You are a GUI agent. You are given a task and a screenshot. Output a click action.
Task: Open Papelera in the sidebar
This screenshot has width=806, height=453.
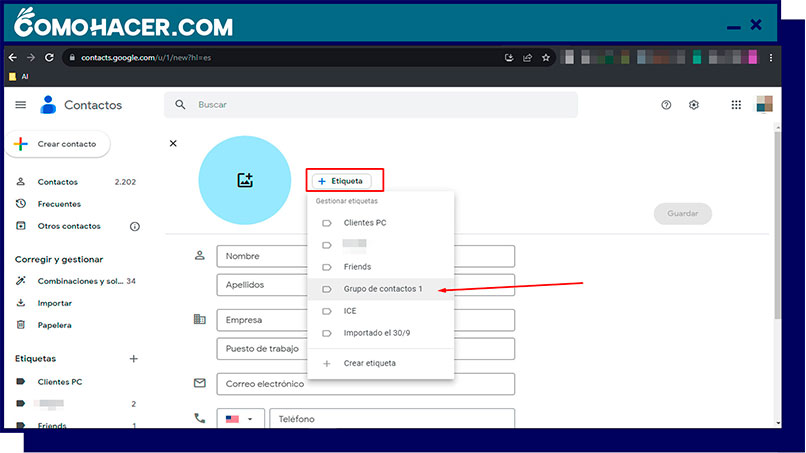(54, 325)
